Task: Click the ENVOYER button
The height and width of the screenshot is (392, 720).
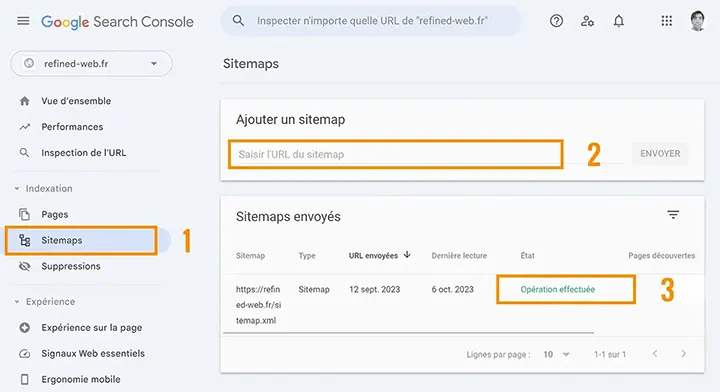Action: tap(660, 154)
